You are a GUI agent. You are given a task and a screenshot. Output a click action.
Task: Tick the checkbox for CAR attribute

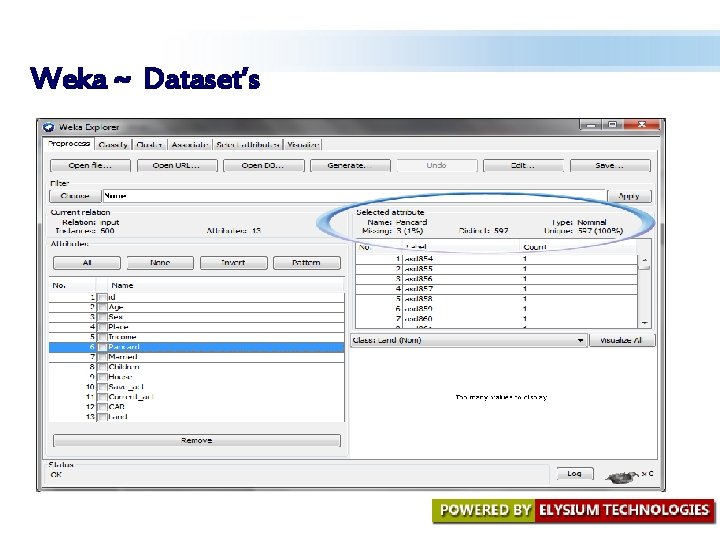[x=102, y=407]
